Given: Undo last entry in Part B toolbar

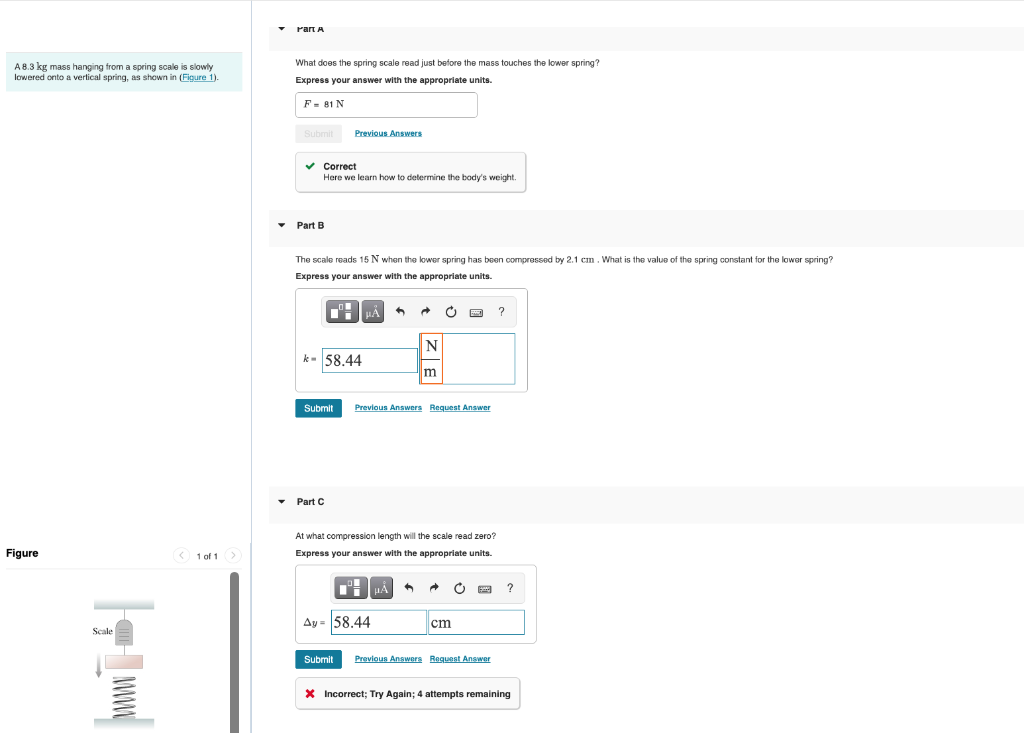Looking at the screenshot, I should [x=400, y=312].
